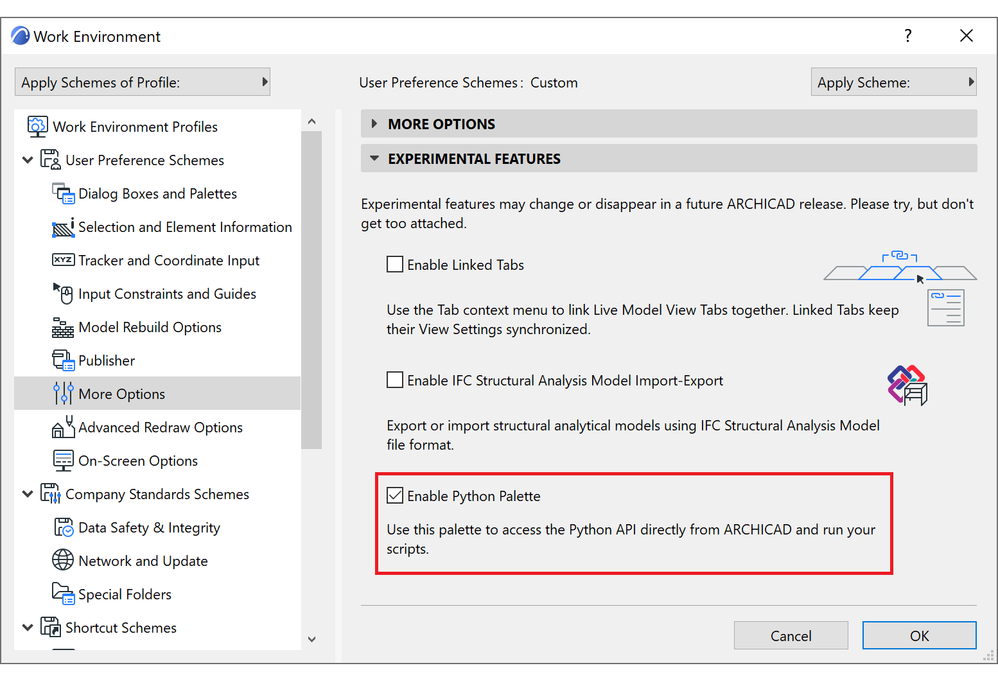Collapse the Company Standards Schemes tree node
This screenshot has width=998, height=681.
(x=27, y=494)
